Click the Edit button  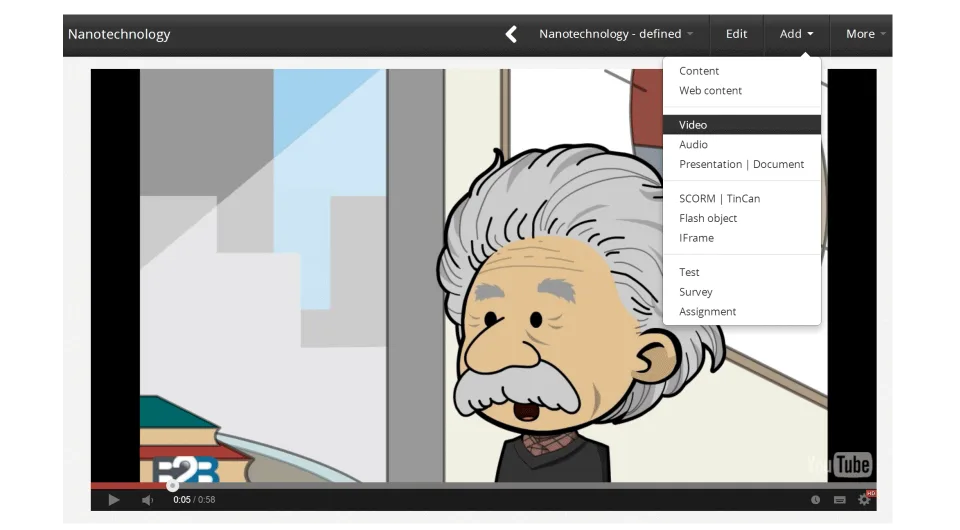click(x=736, y=34)
